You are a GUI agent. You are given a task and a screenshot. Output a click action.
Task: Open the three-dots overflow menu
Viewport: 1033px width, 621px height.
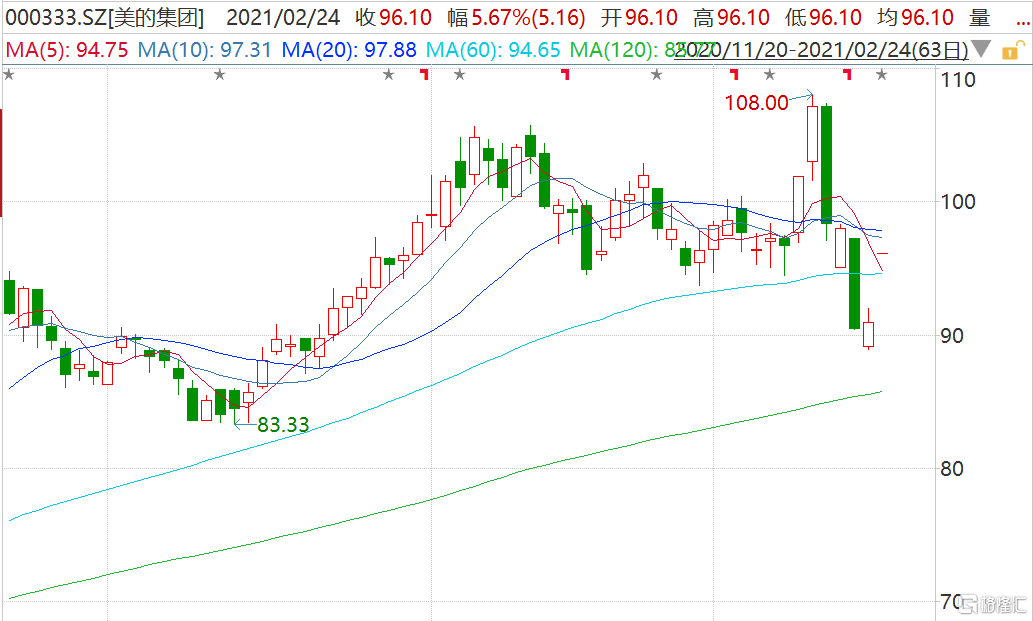click(1023, 24)
